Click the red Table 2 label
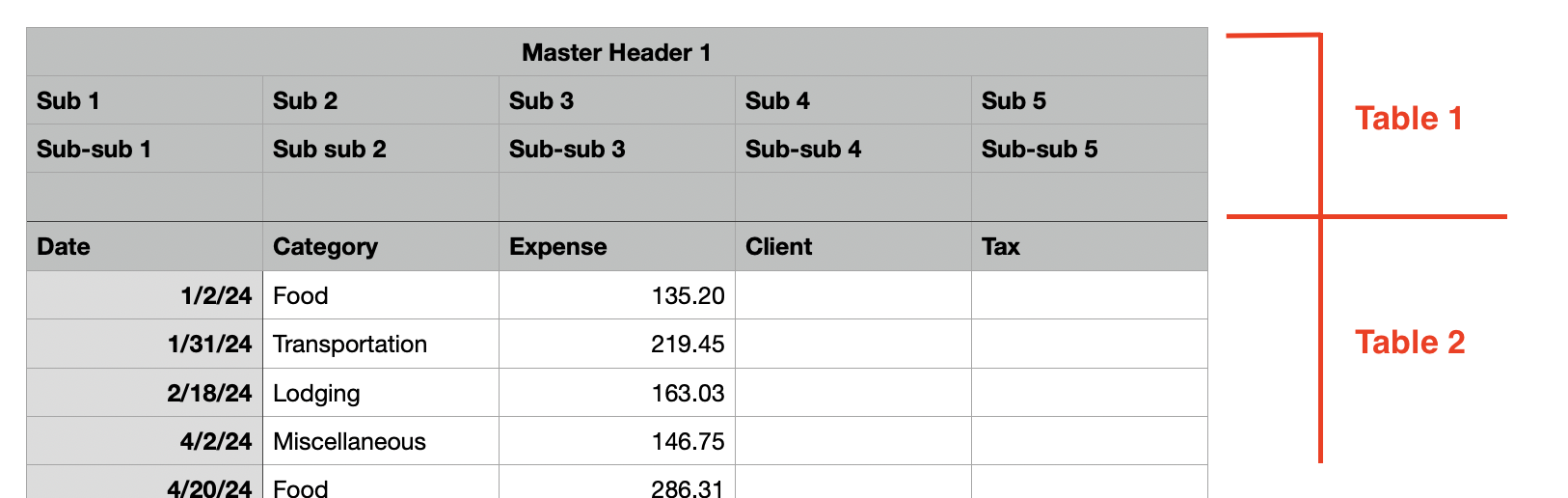The width and height of the screenshot is (1568, 498). pyautogui.click(x=1410, y=343)
